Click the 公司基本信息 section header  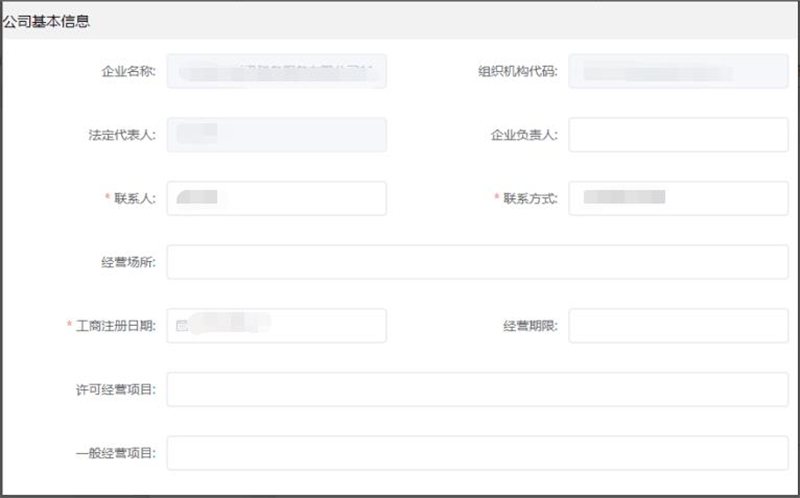tap(46, 21)
